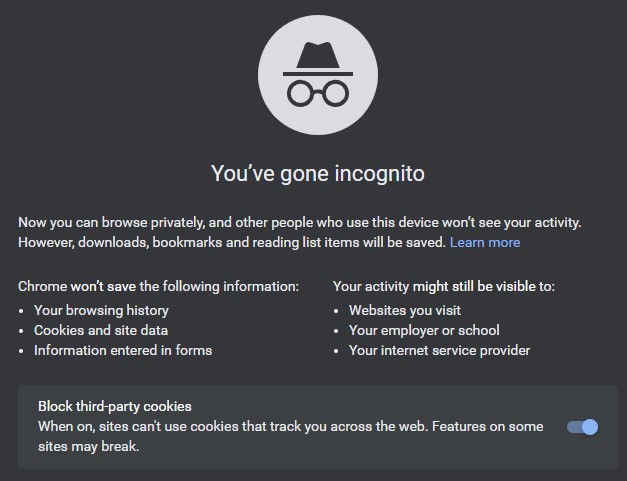Viewport: 627px width, 481px height.
Task: Select the "Your employer or school" bullet item
Action: pos(424,330)
